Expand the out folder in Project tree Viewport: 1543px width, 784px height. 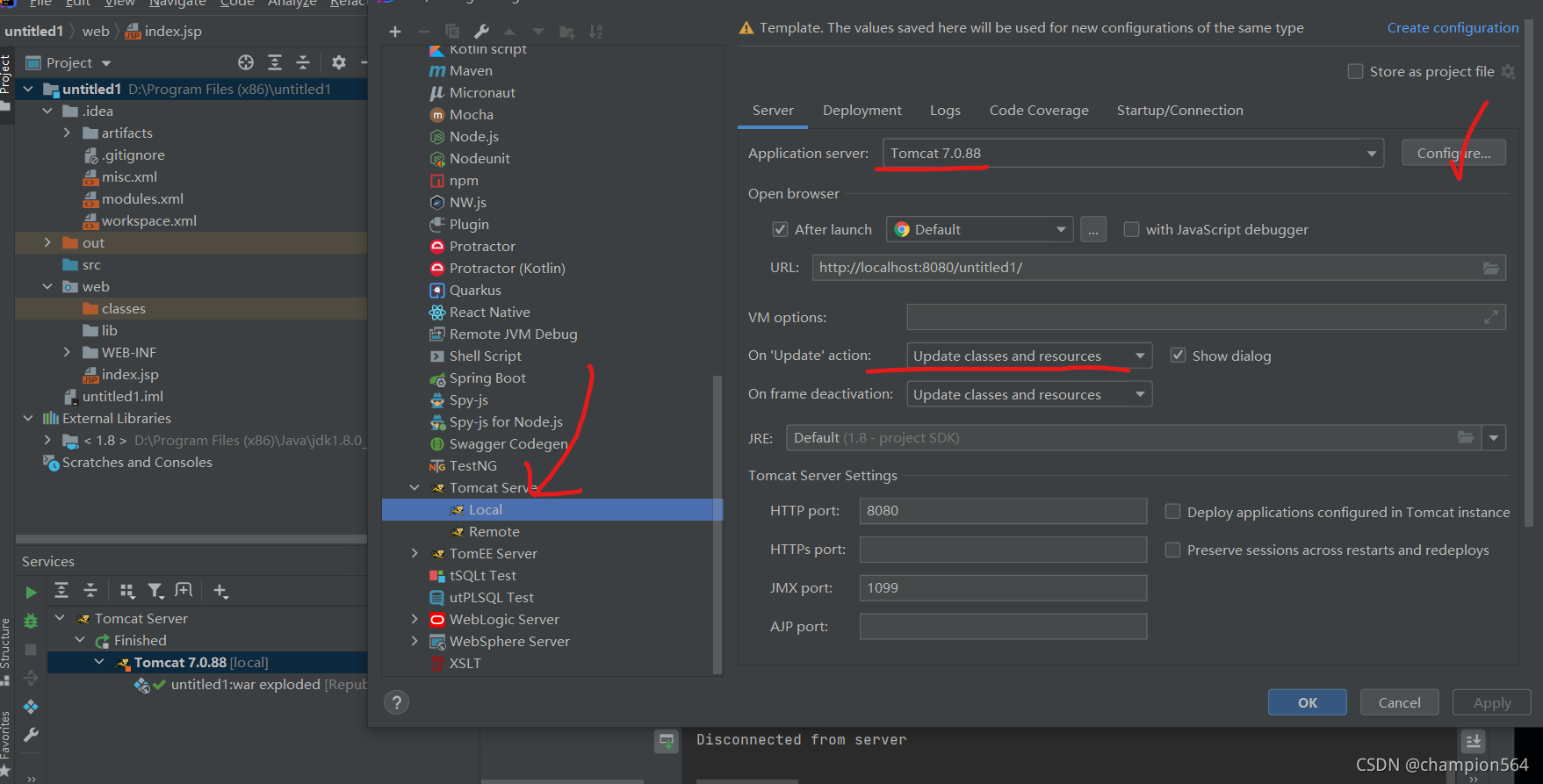tap(47, 242)
